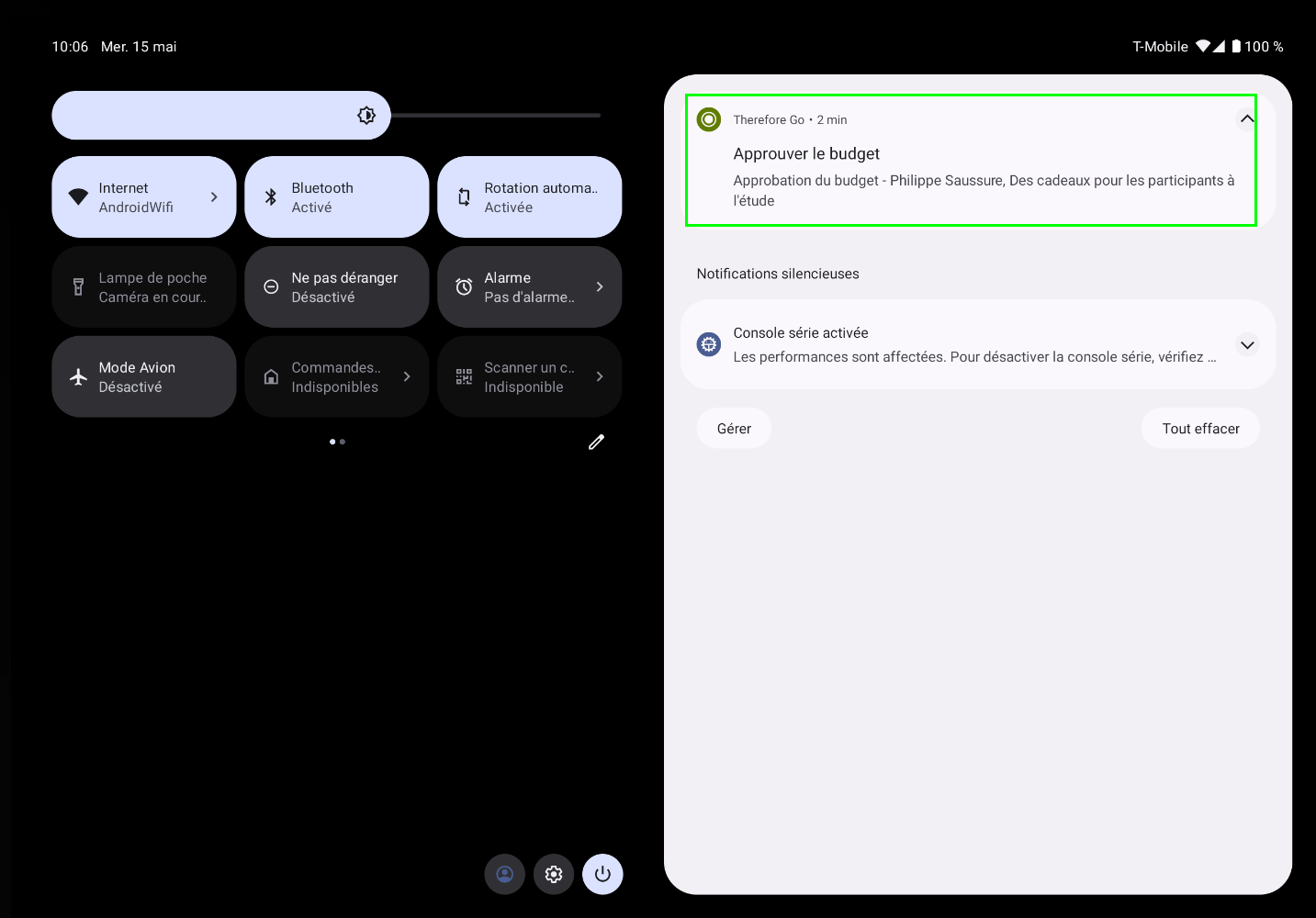1316x918 pixels.
Task: Click the brightness sun icon
Action: 366,116
